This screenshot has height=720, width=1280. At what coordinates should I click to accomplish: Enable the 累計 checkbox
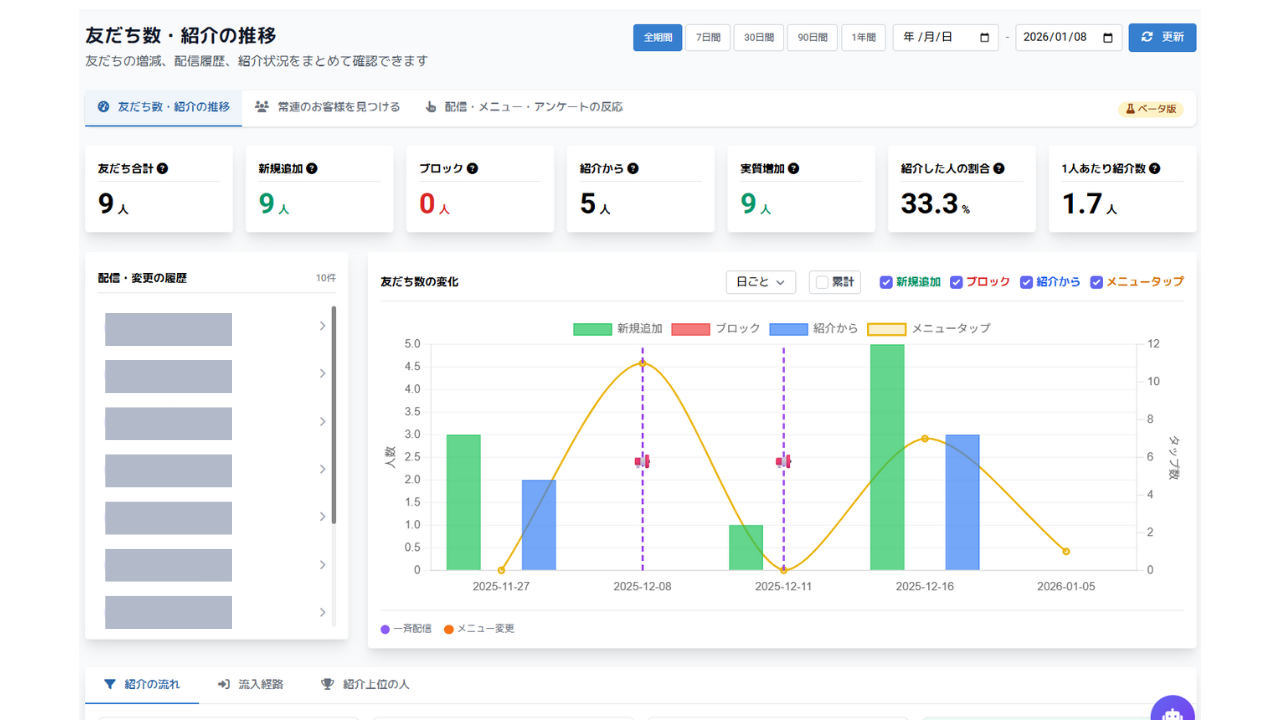822,282
